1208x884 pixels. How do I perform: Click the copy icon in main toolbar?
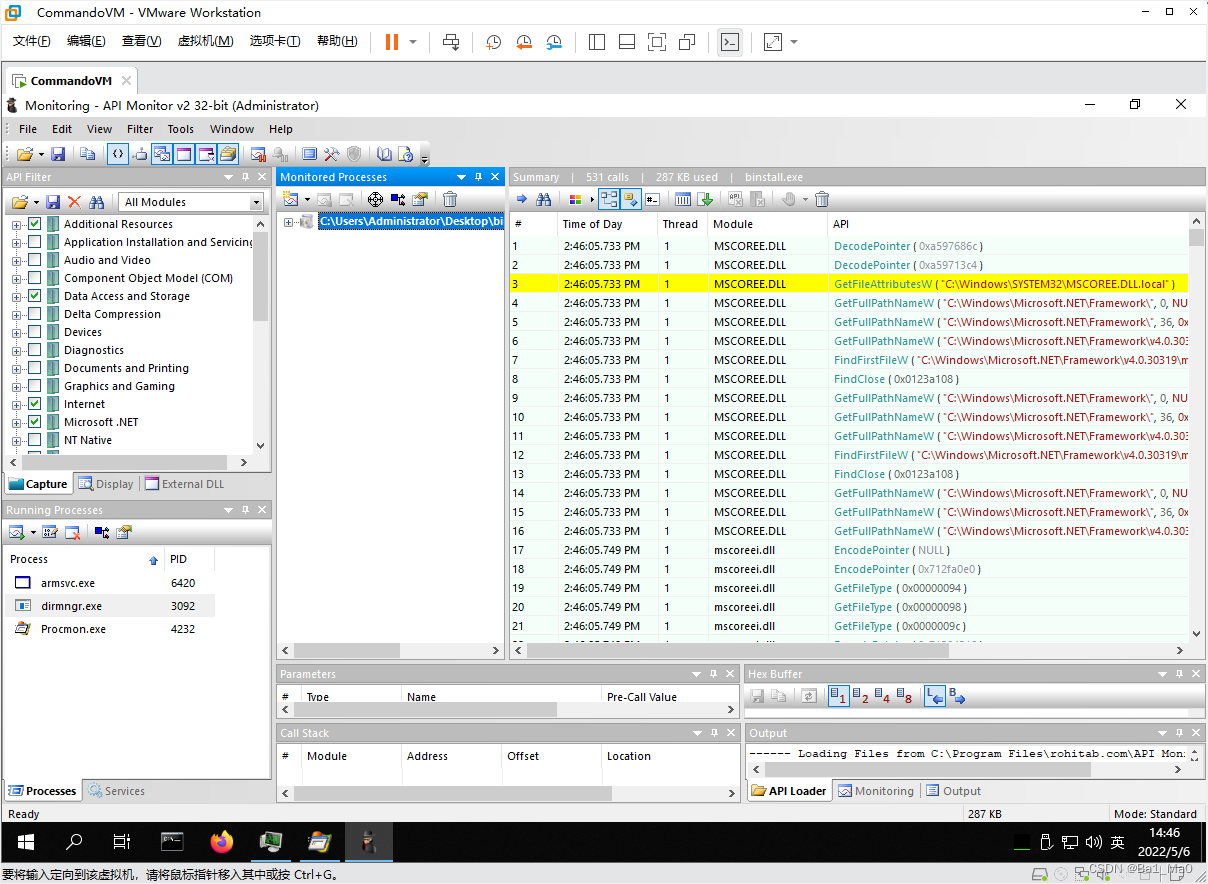click(88, 154)
